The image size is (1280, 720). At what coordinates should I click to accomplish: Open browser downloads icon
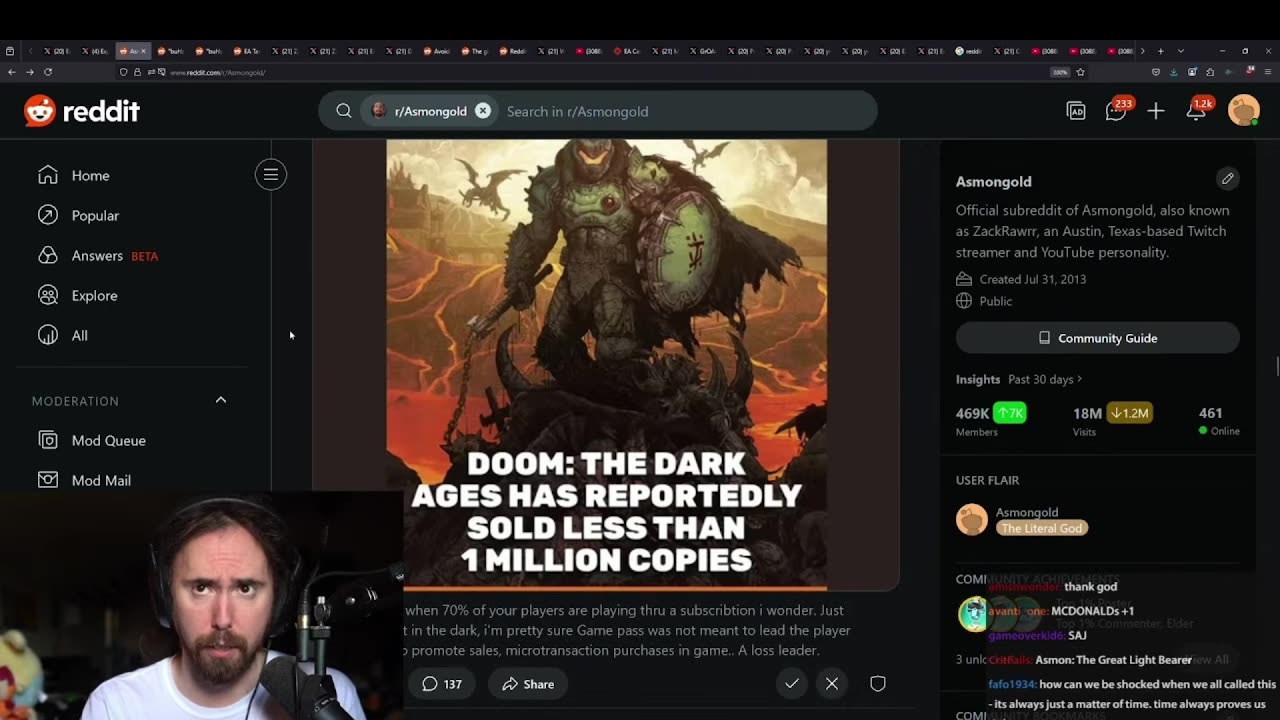(x=1174, y=72)
